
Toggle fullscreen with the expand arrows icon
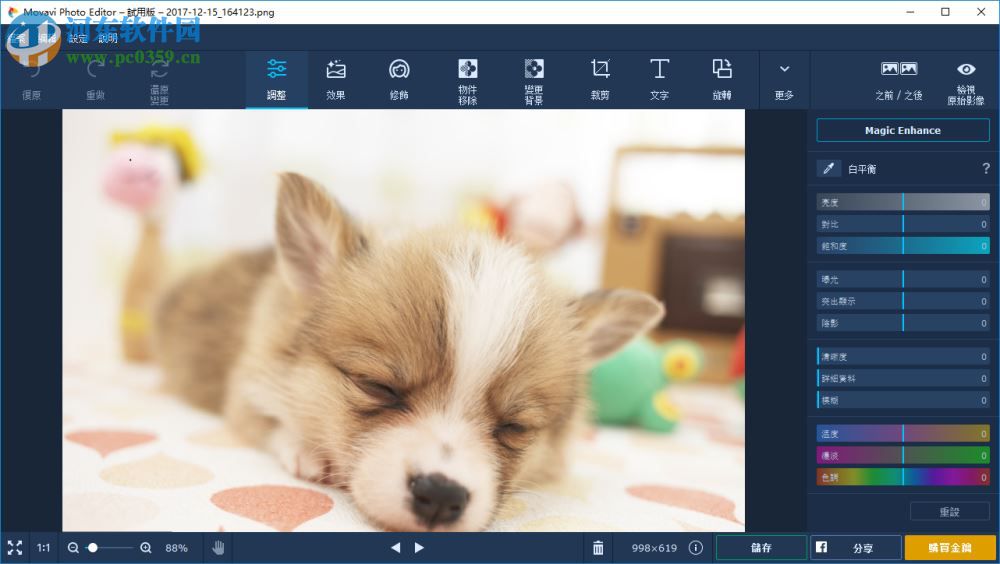[15, 547]
